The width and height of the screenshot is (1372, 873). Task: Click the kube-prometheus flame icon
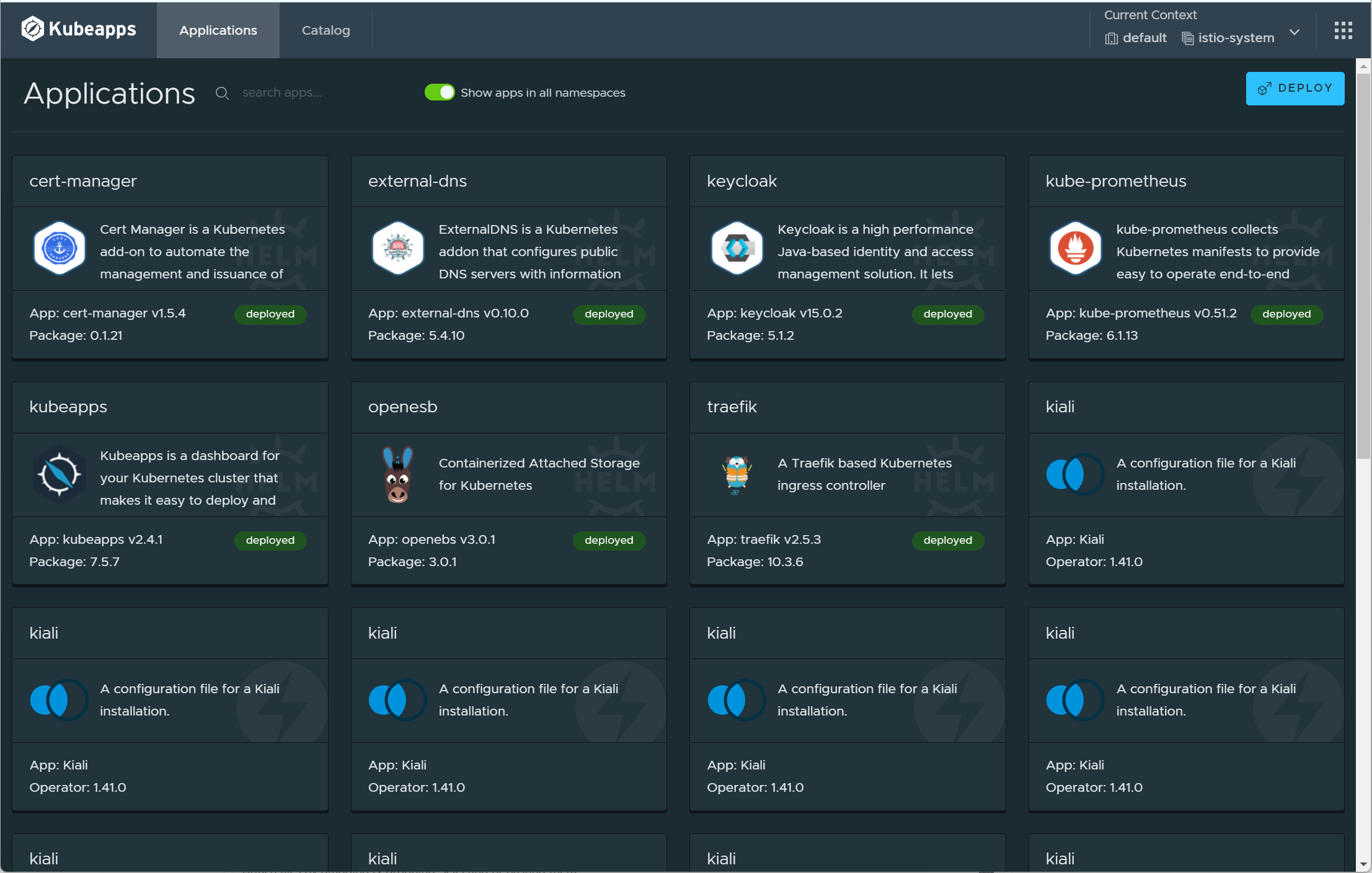pyautogui.click(x=1074, y=249)
